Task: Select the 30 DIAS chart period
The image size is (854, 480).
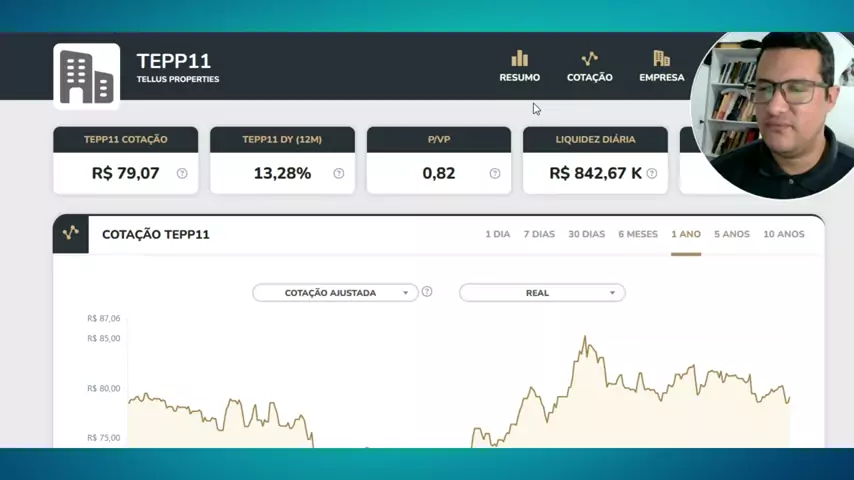Action: [586, 234]
